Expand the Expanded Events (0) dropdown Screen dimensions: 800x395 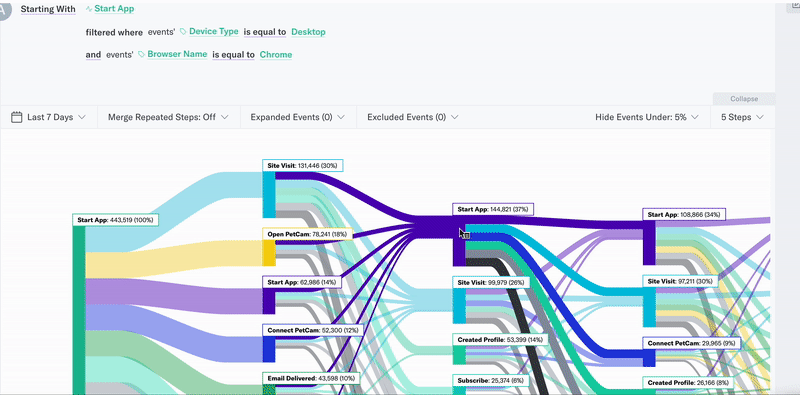pyautogui.click(x=297, y=117)
